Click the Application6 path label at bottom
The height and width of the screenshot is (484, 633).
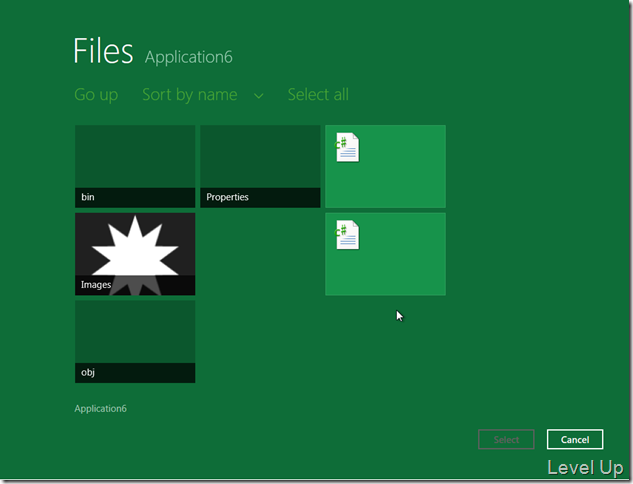pyautogui.click(x=101, y=409)
